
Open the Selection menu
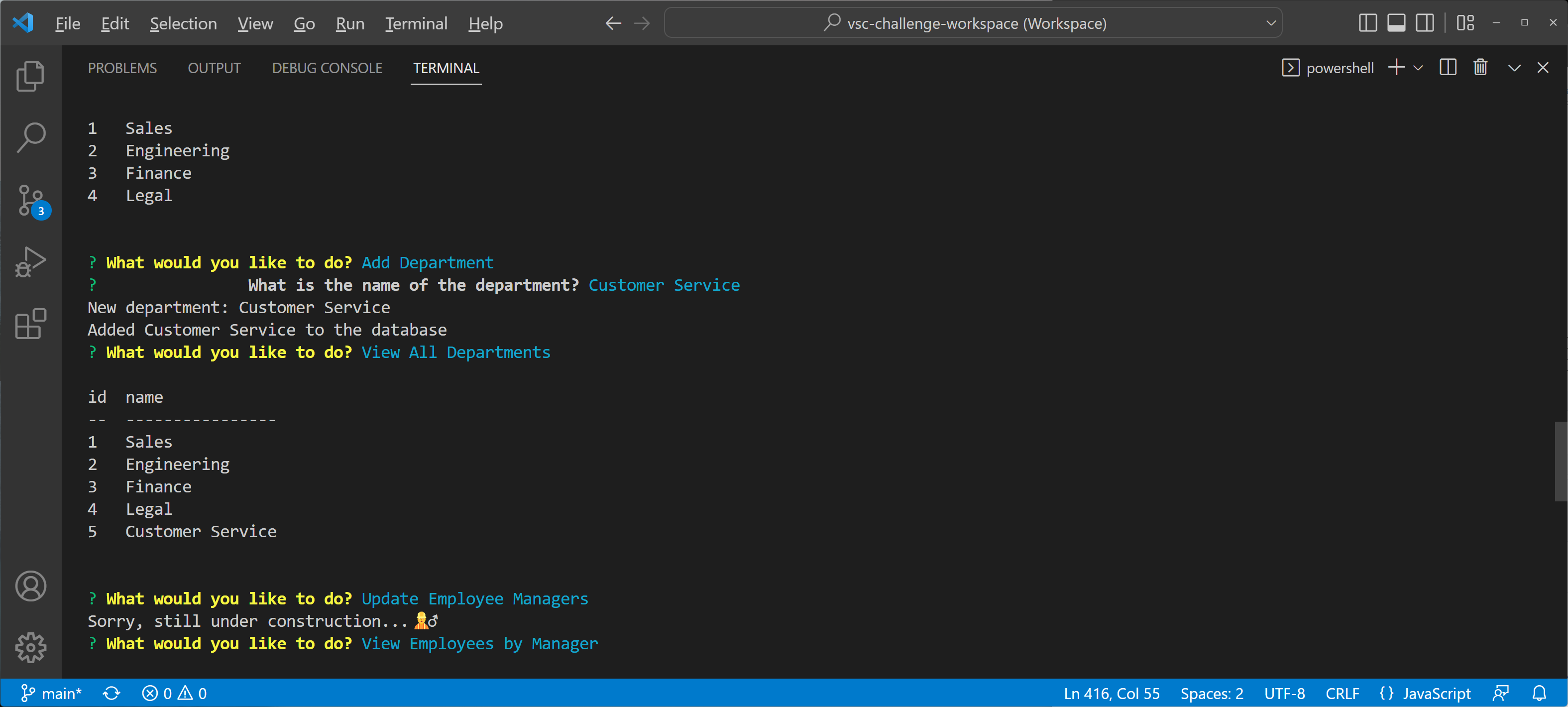pyautogui.click(x=183, y=23)
